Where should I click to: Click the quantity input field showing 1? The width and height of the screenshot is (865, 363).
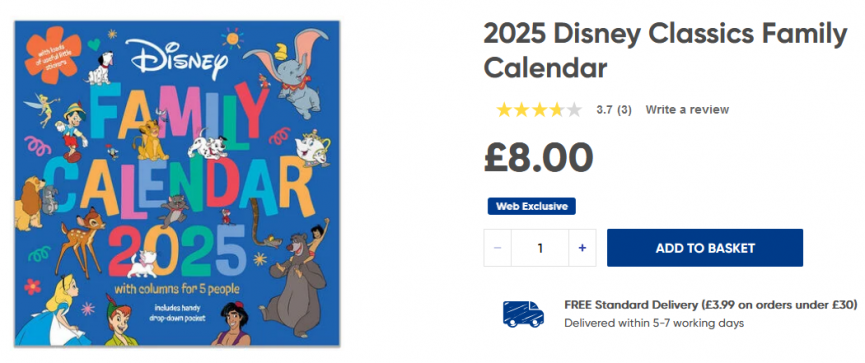click(540, 248)
